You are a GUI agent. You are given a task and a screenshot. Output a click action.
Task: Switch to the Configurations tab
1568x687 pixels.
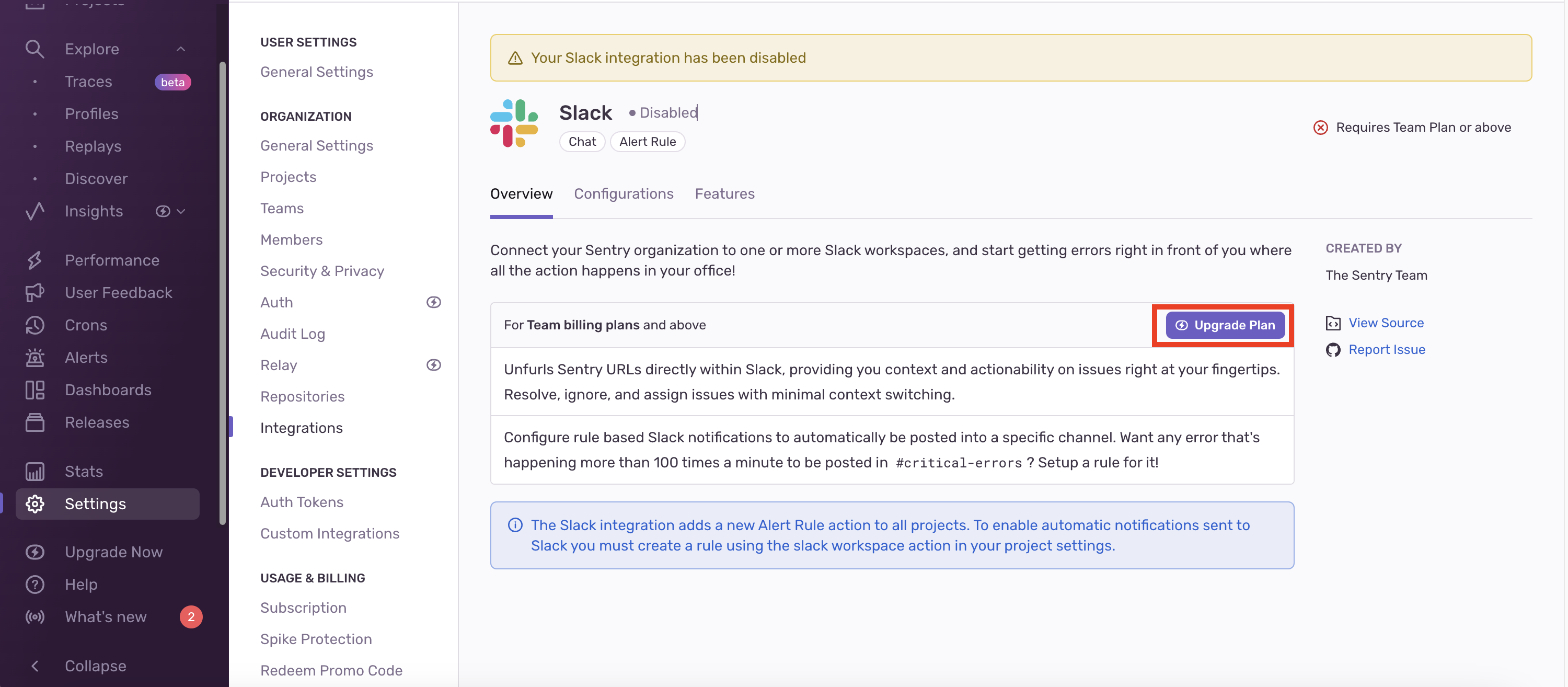(x=624, y=193)
